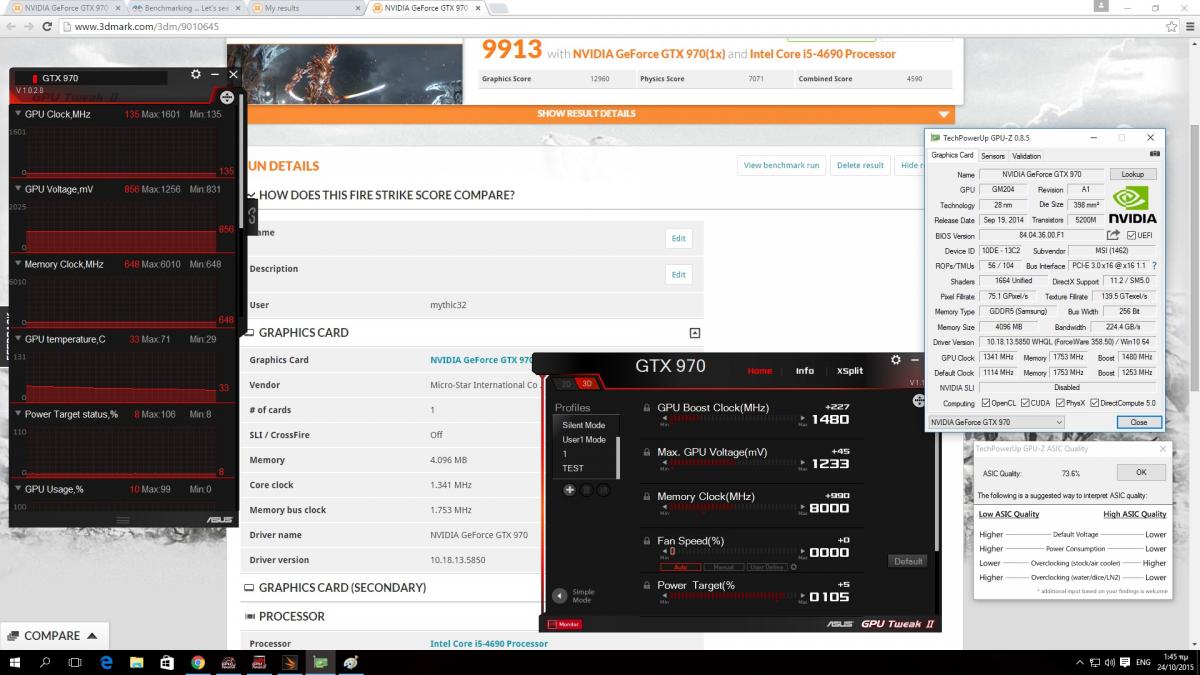Collapse GPU Clock,MHz graph

click(17, 114)
